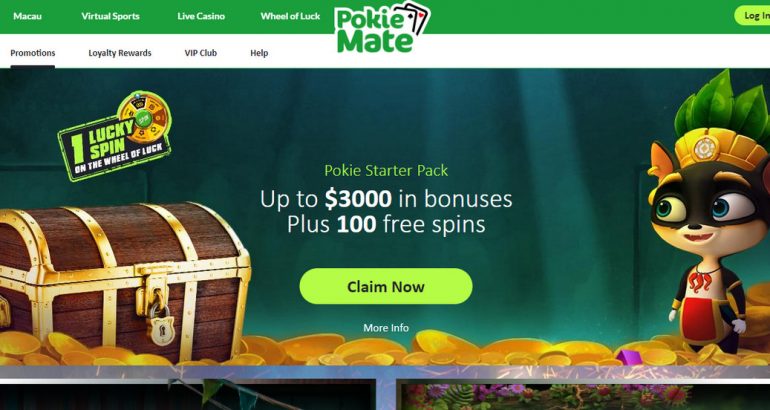Open the Virtual Sports section
770x410 pixels.
(x=110, y=16)
